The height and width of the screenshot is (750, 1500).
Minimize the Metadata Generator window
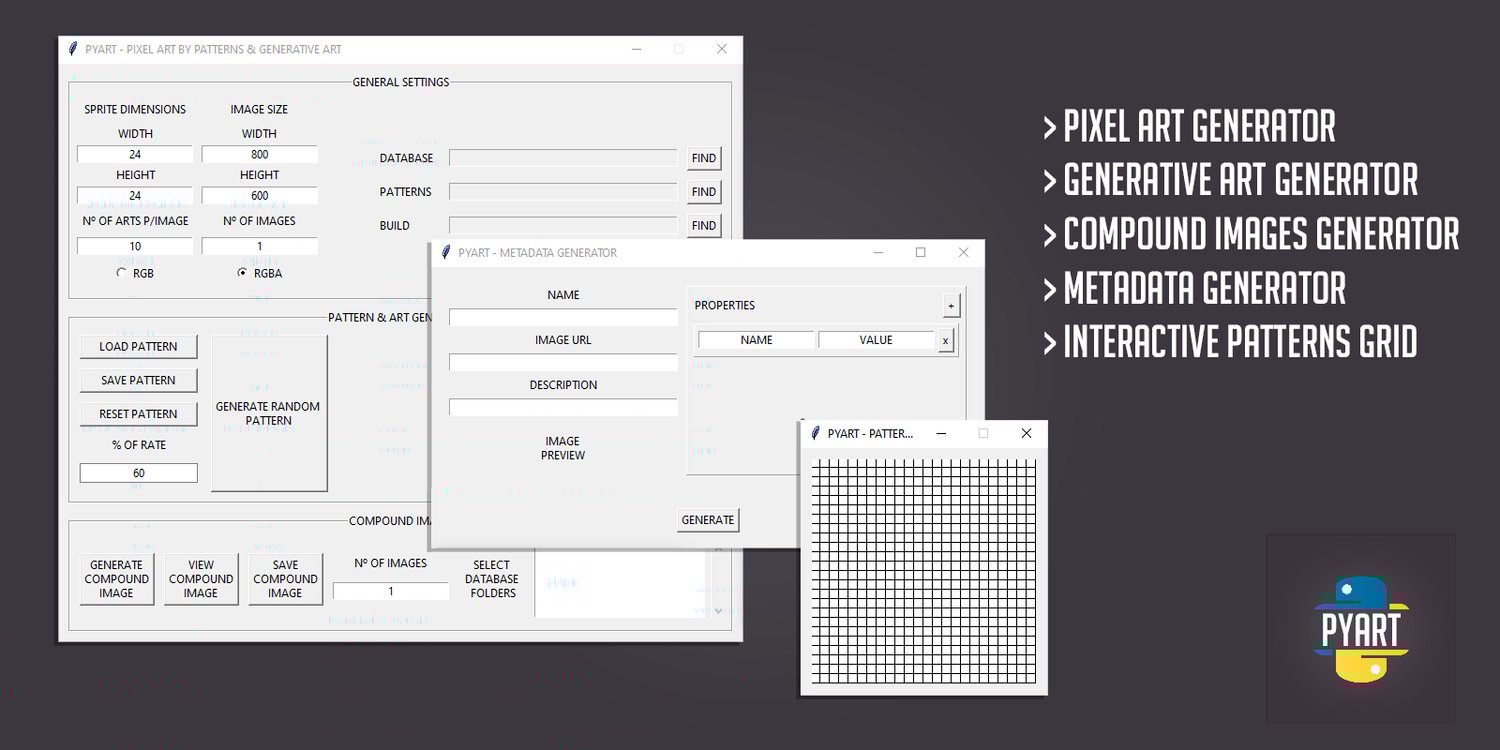878,252
